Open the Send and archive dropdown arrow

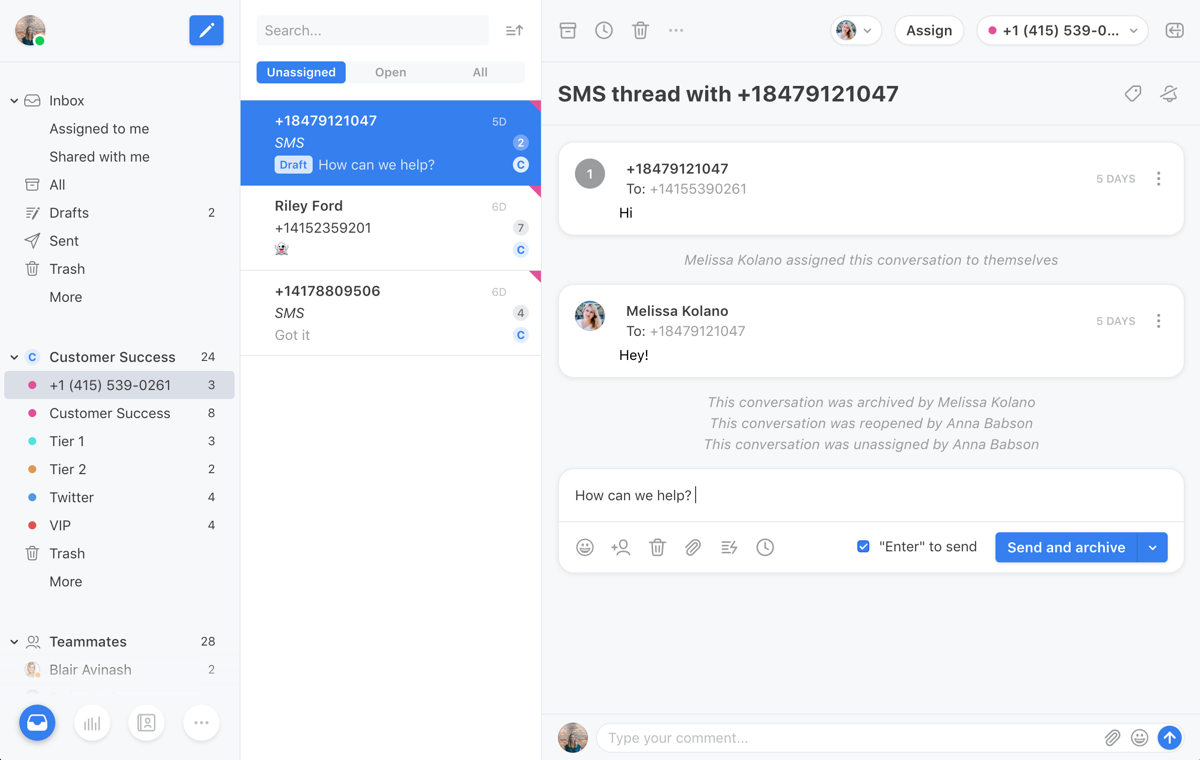tap(1152, 547)
